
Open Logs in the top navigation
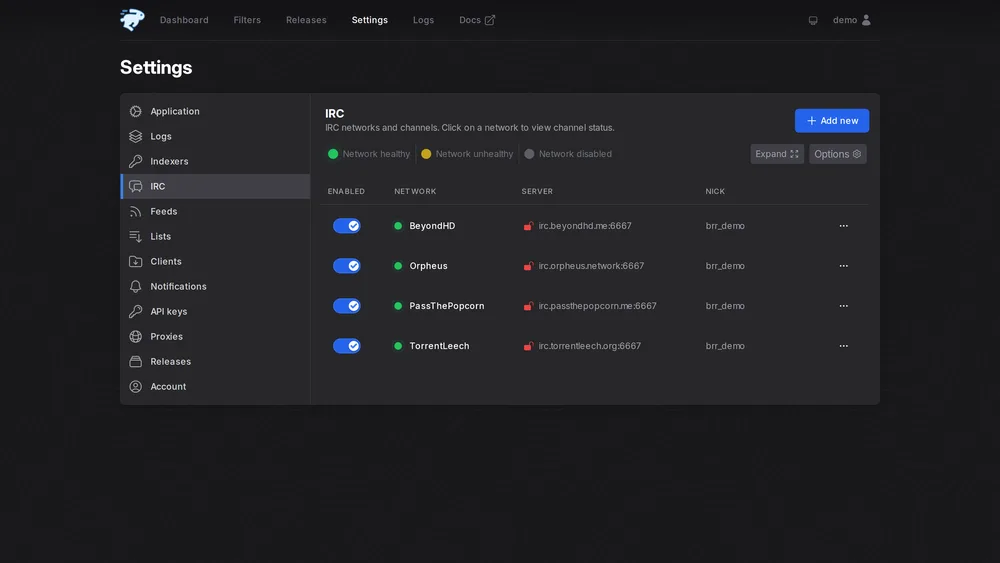click(x=423, y=20)
